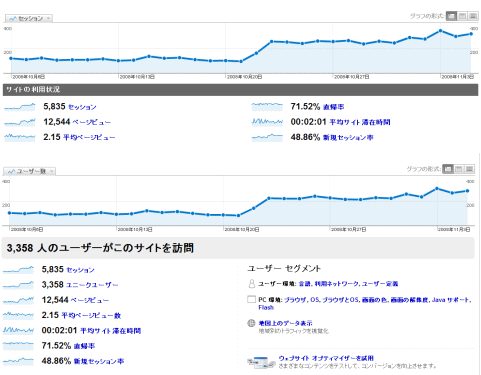Open the セッション link under サイトの利用状況

pos(82,107)
